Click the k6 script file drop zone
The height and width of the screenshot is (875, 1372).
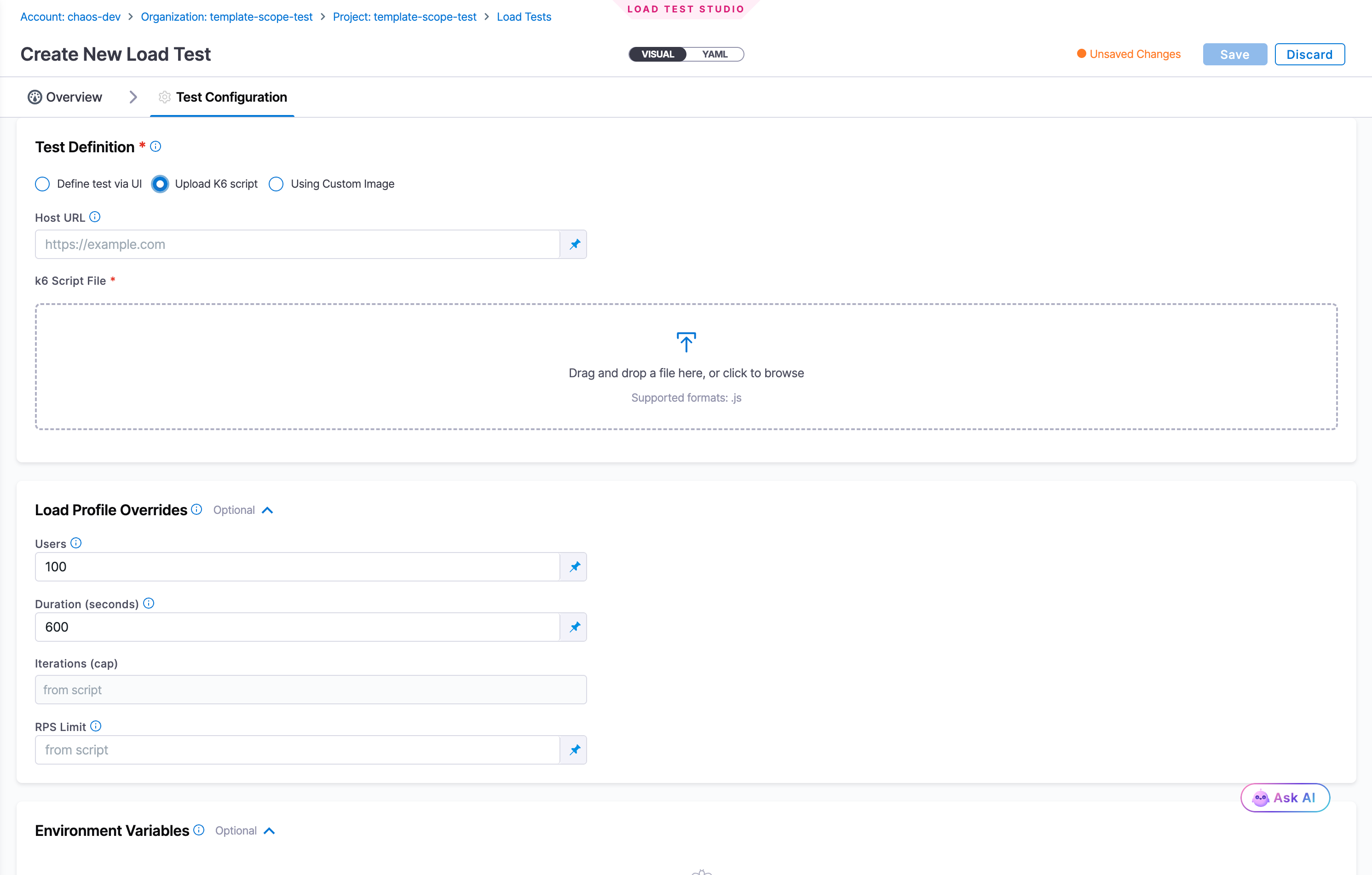tap(686, 366)
